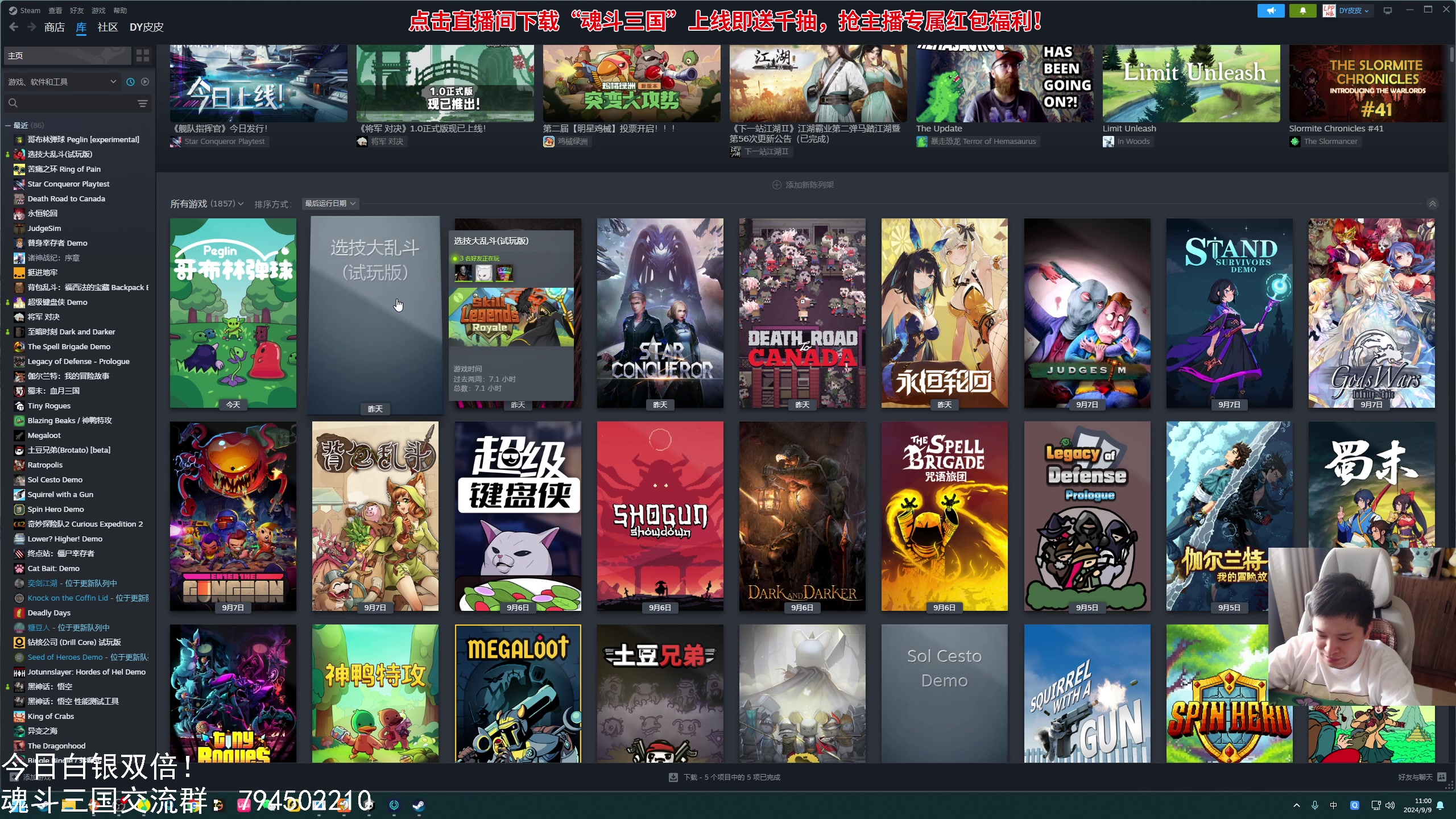Open the green notifications bell
Viewport: 1456px width, 819px height.
tap(1302, 11)
